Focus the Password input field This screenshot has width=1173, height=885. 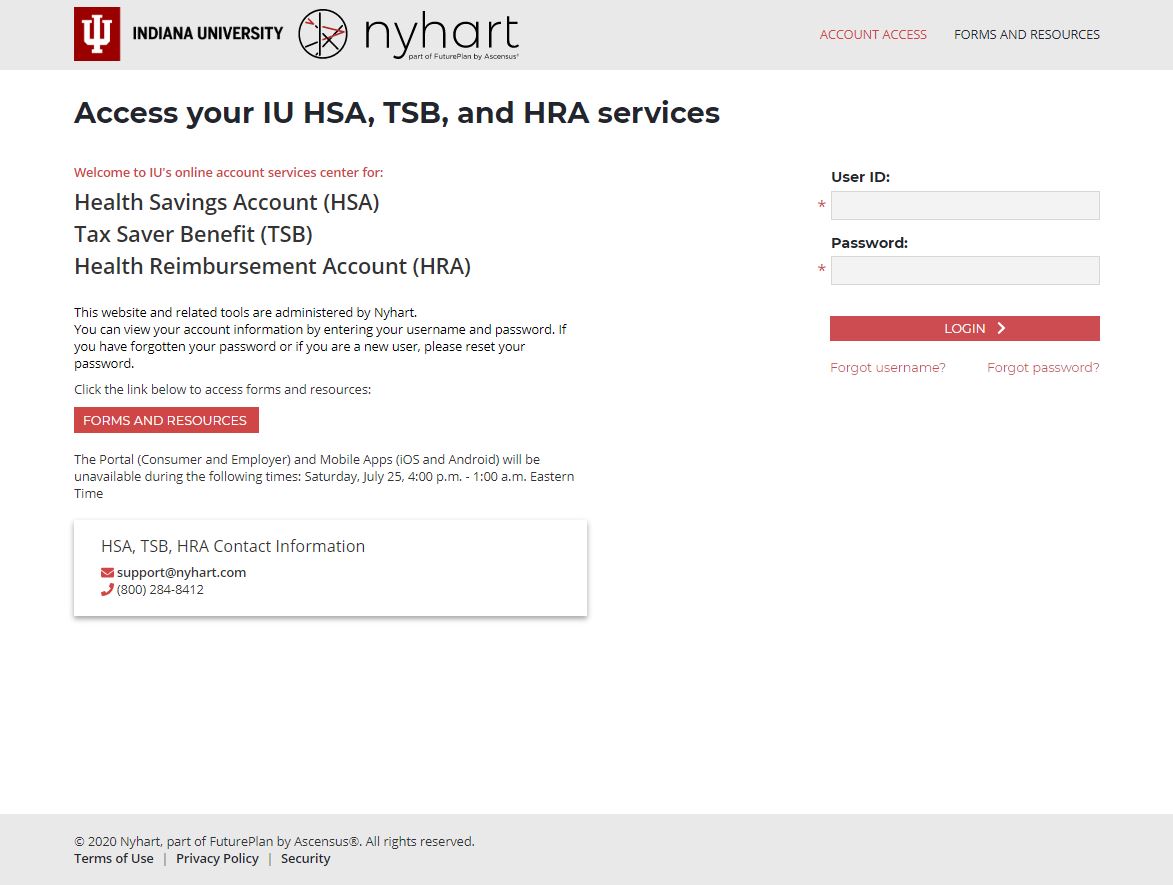(964, 271)
